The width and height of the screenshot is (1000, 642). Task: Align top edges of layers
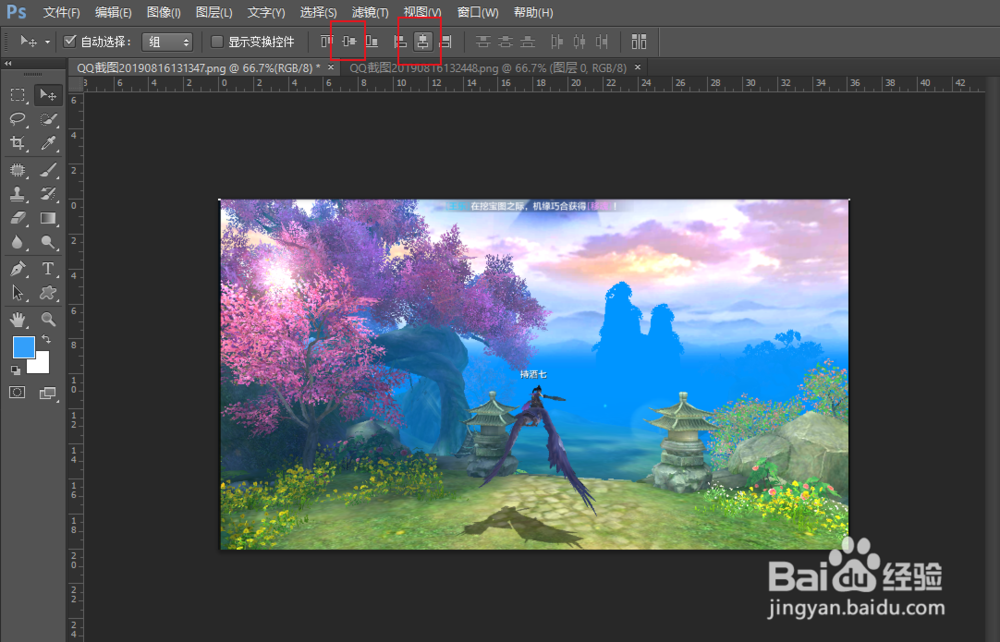coord(327,41)
